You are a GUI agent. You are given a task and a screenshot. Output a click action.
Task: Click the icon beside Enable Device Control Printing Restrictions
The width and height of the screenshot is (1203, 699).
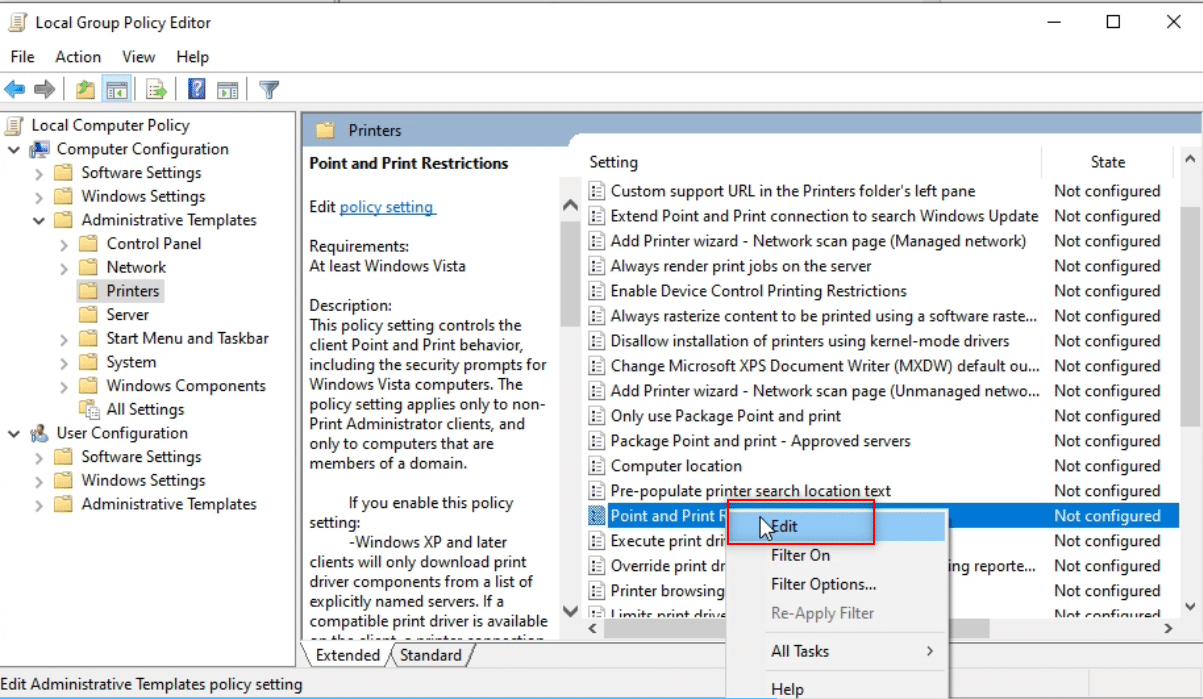point(597,291)
